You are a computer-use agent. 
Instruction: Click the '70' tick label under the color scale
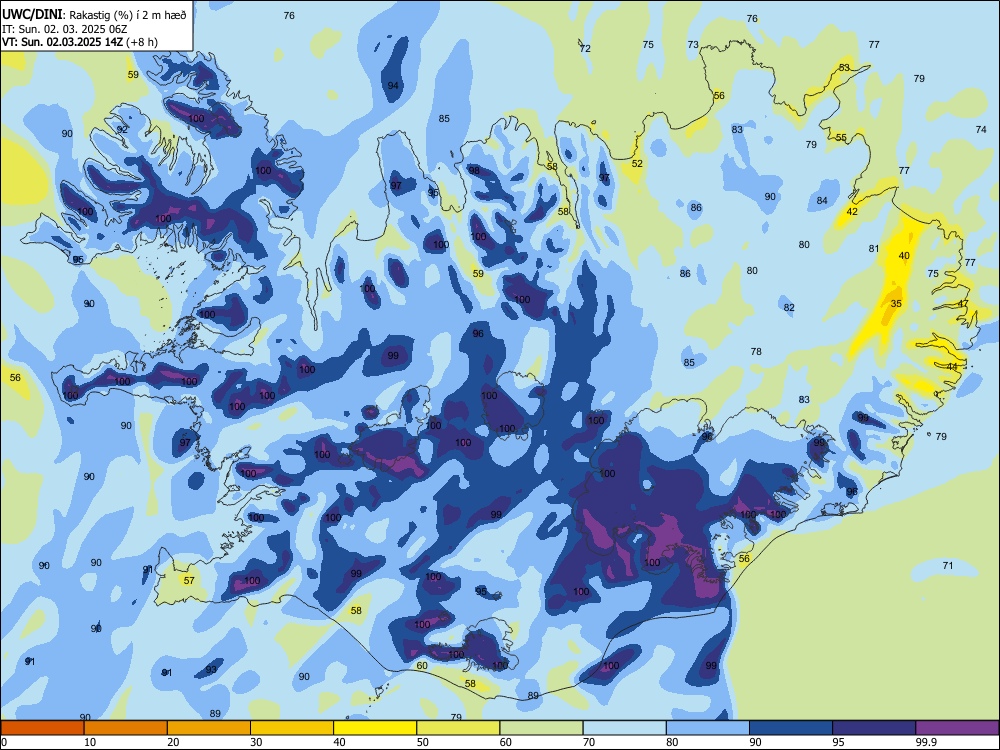(589, 742)
